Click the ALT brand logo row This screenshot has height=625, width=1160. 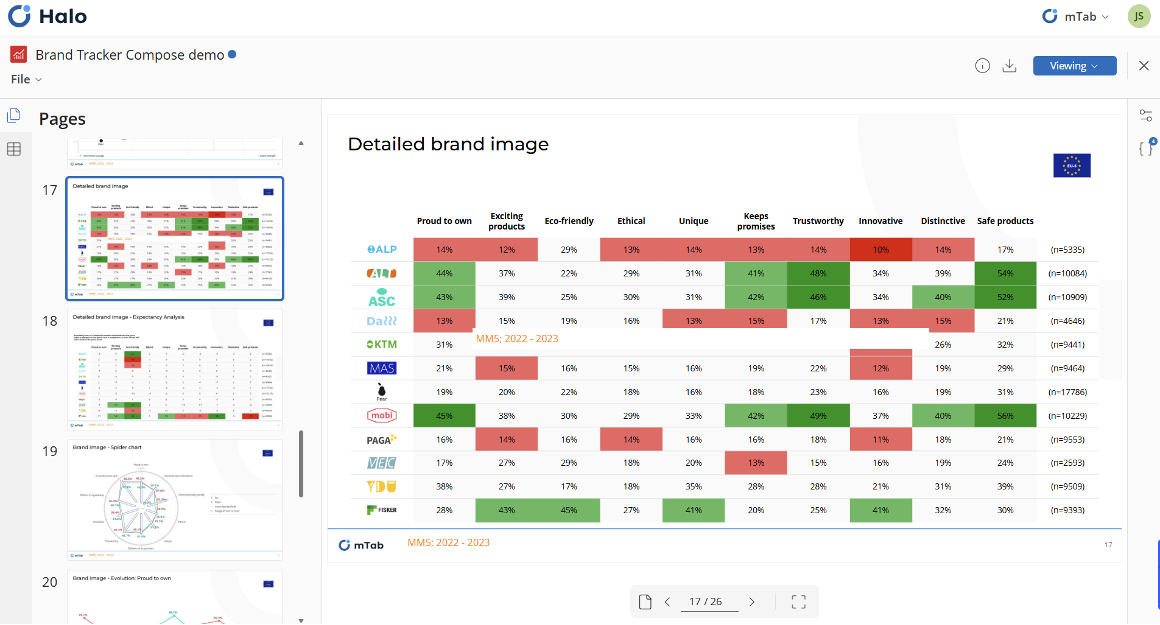tap(382, 273)
